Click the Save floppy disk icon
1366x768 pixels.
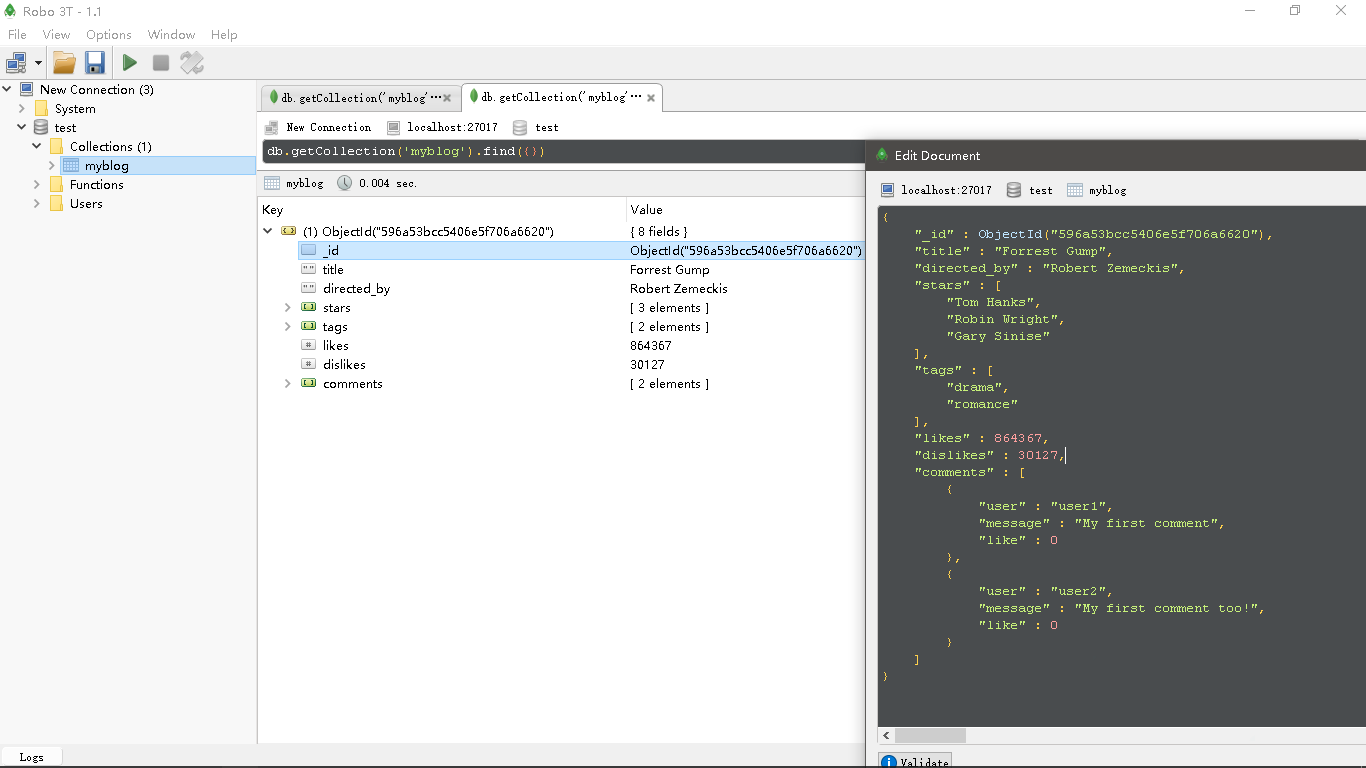click(x=95, y=63)
